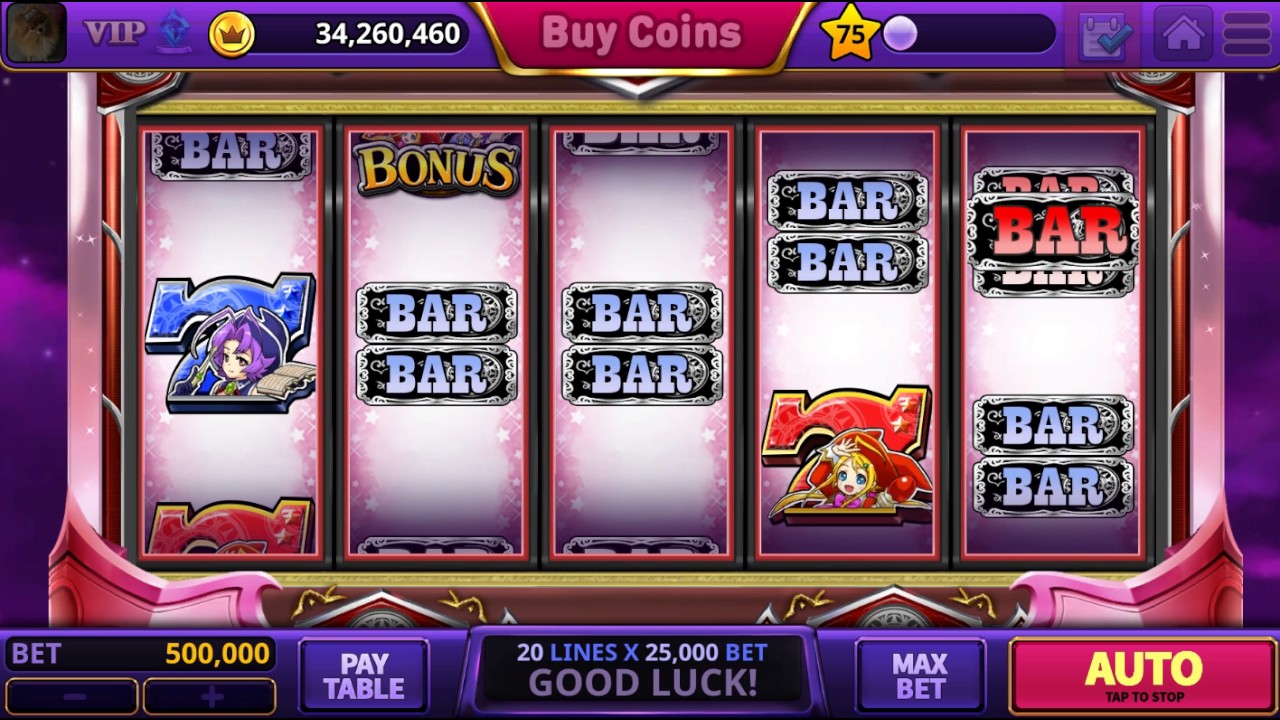This screenshot has height=720, width=1280.
Task: Click the gold crown coin icon
Action: (x=231, y=34)
